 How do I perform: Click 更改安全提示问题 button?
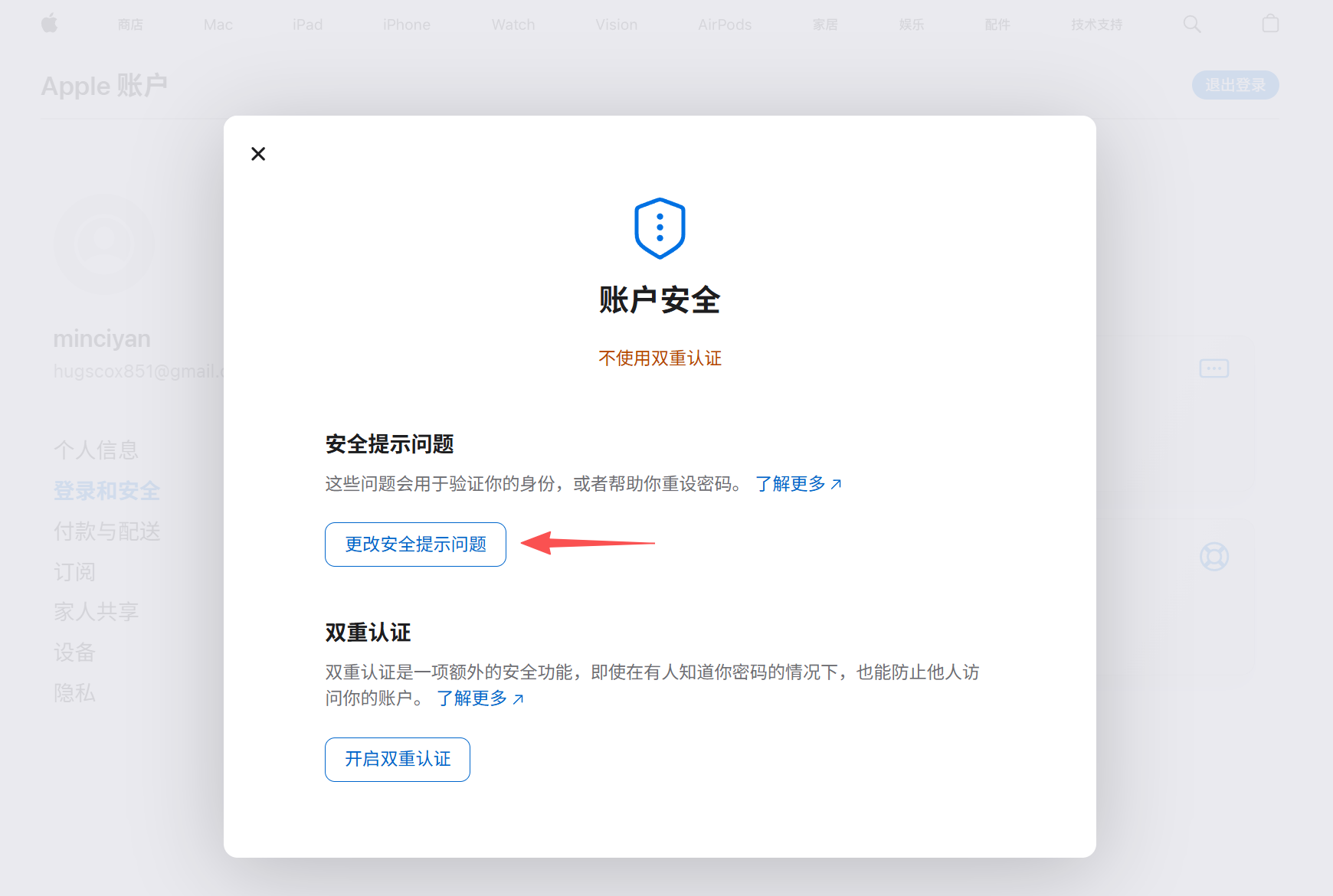click(415, 544)
